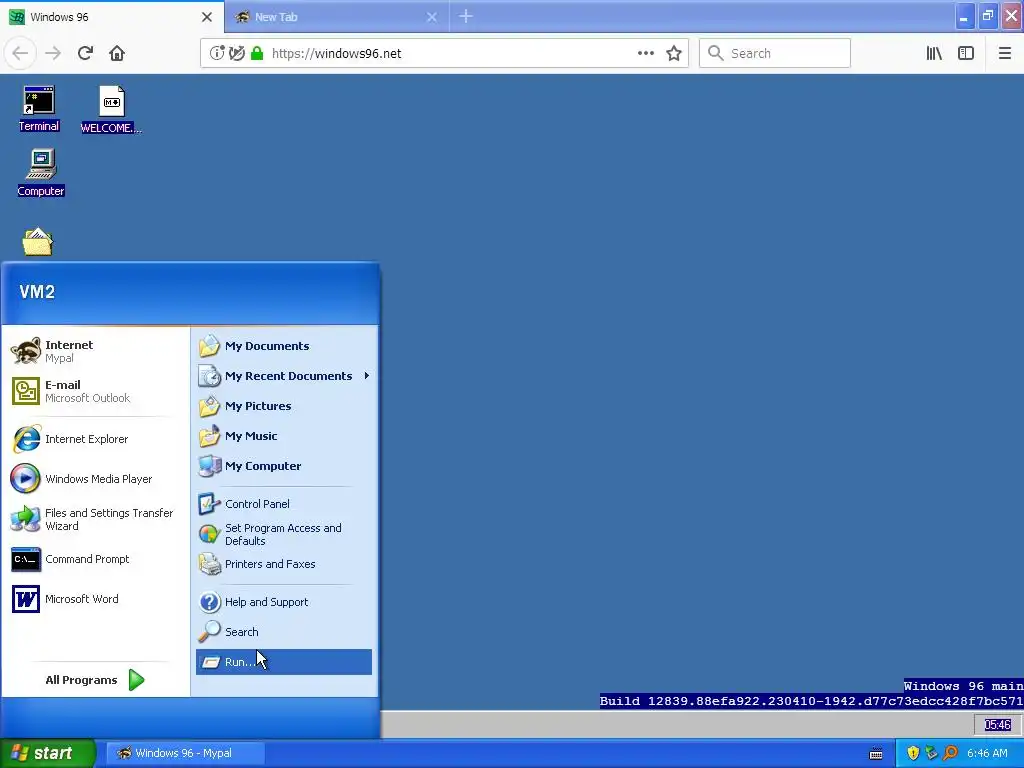Image resolution: width=1024 pixels, height=768 pixels.
Task: Open the hamburger application menu
Action: (1004, 53)
